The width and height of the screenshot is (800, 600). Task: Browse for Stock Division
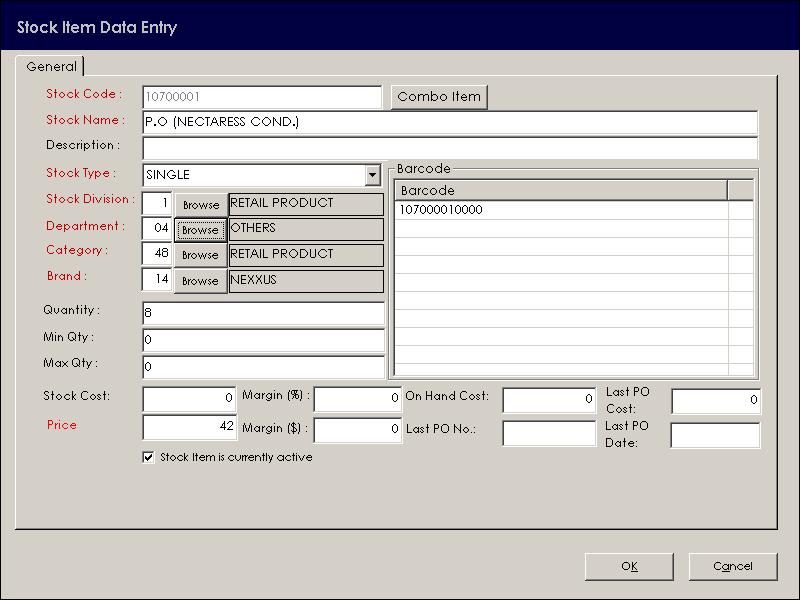(x=201, y=205)
